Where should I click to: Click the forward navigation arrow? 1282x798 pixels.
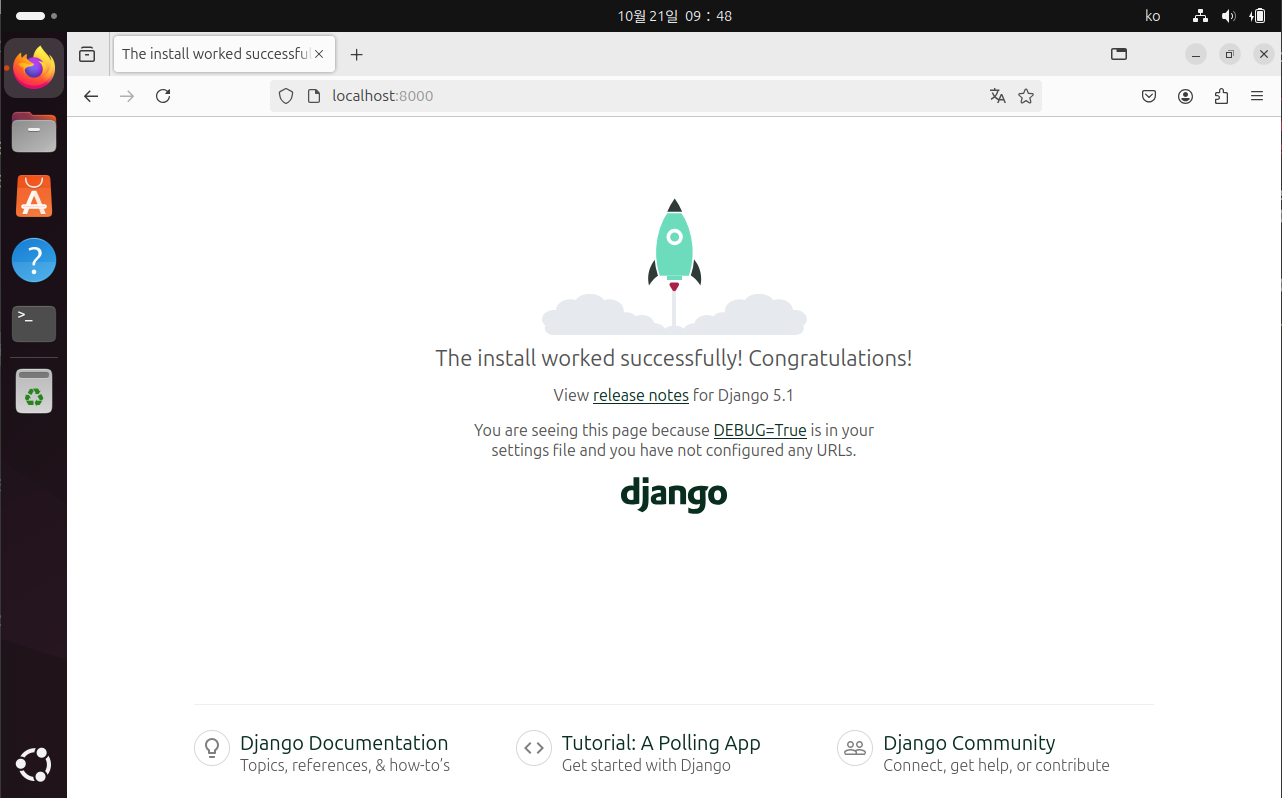(x=127, y=96)
